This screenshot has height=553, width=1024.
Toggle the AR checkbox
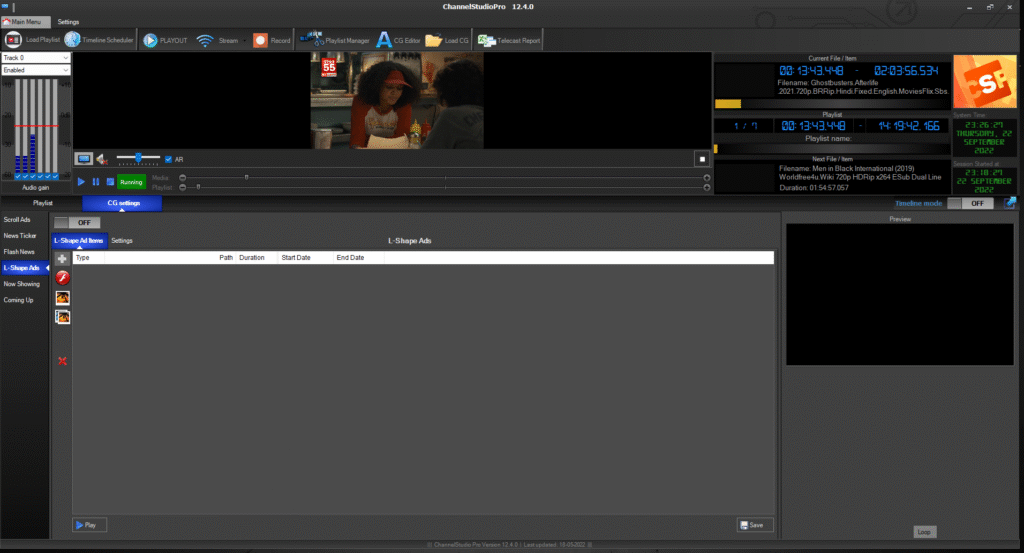tap(168, 159)
